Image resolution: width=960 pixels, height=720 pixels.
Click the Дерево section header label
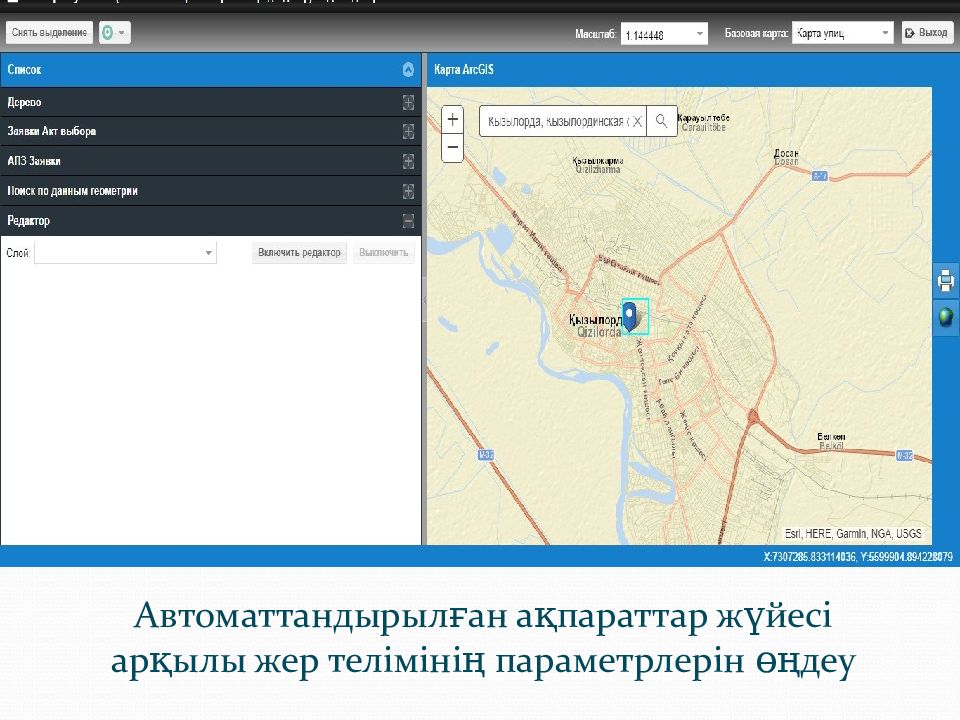24,102
